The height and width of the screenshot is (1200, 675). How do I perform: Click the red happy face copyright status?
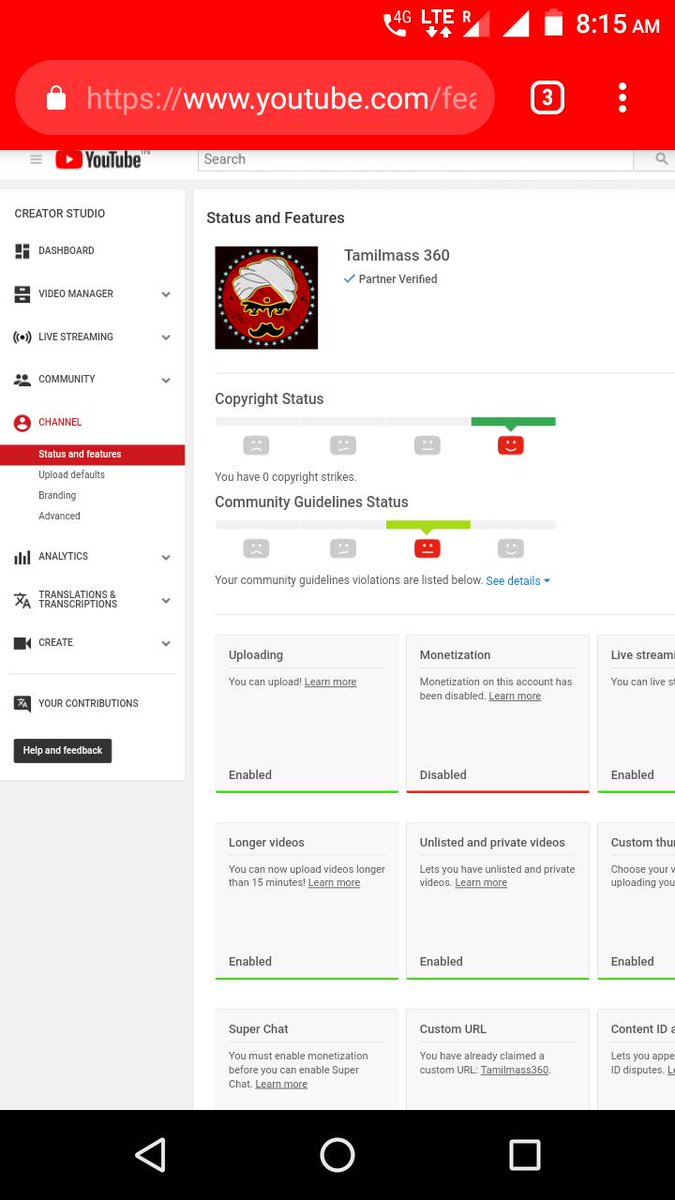pos(510,445)
